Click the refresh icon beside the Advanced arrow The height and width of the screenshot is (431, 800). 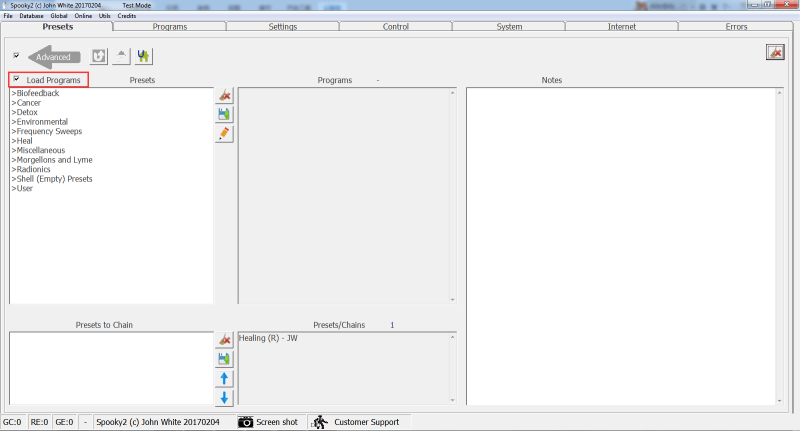click(99, 57)
